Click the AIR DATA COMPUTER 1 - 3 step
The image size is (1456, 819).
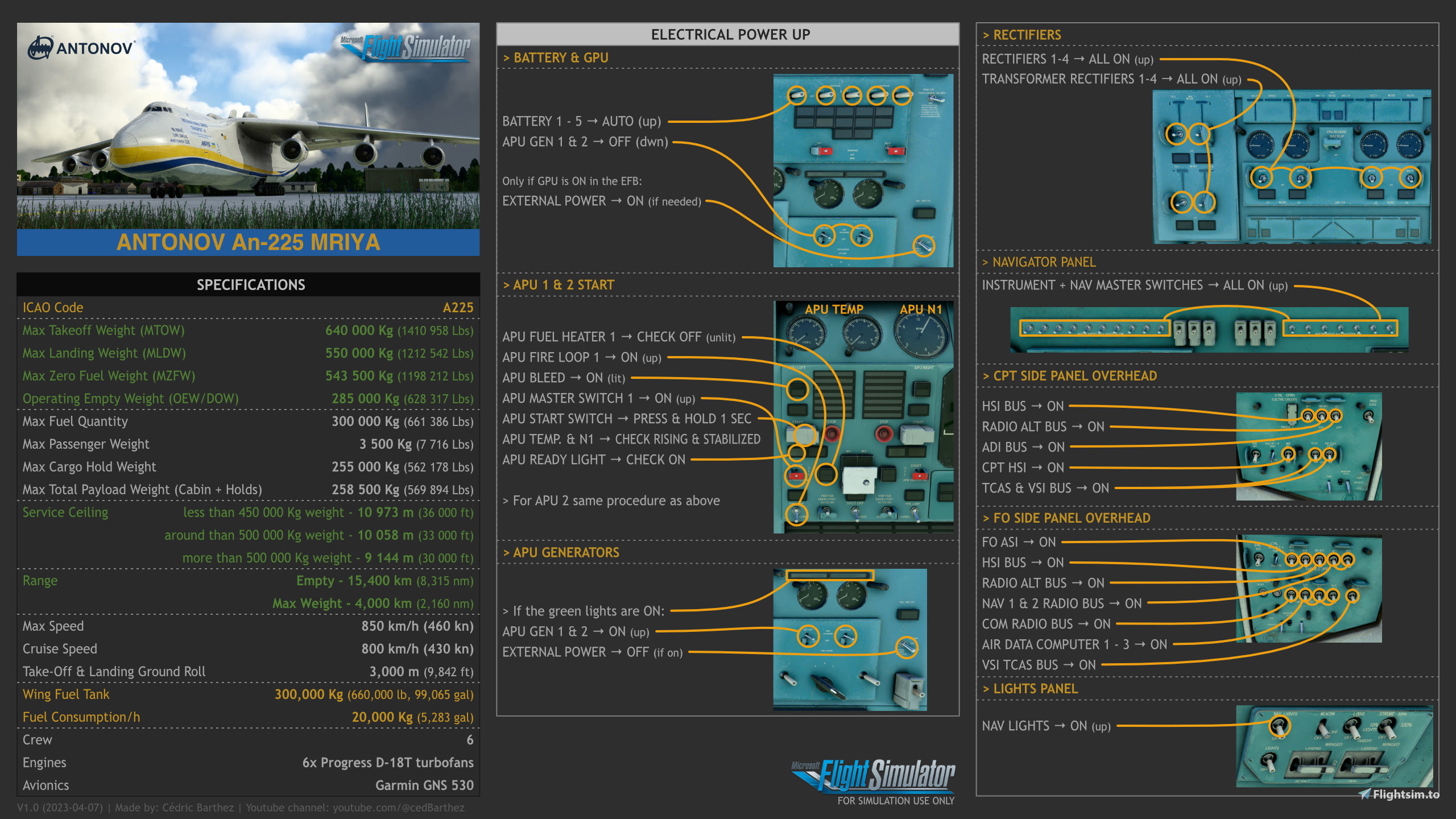1074,644
